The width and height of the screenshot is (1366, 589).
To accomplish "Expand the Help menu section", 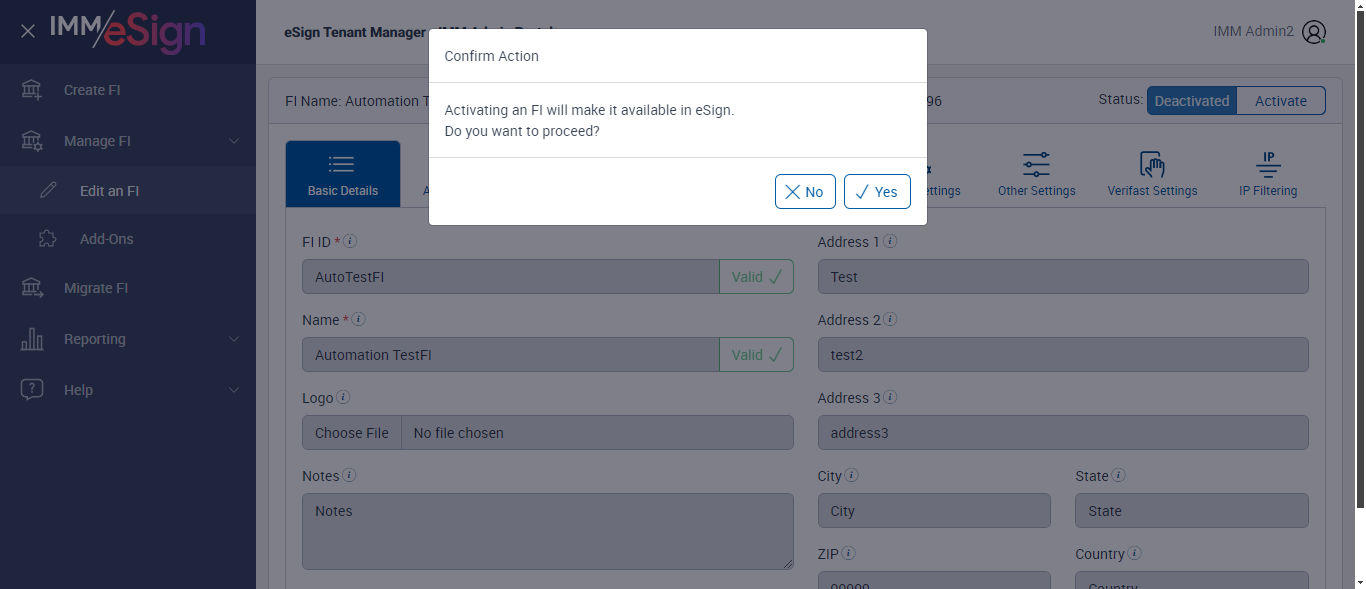I will click(x=234, y=390).
